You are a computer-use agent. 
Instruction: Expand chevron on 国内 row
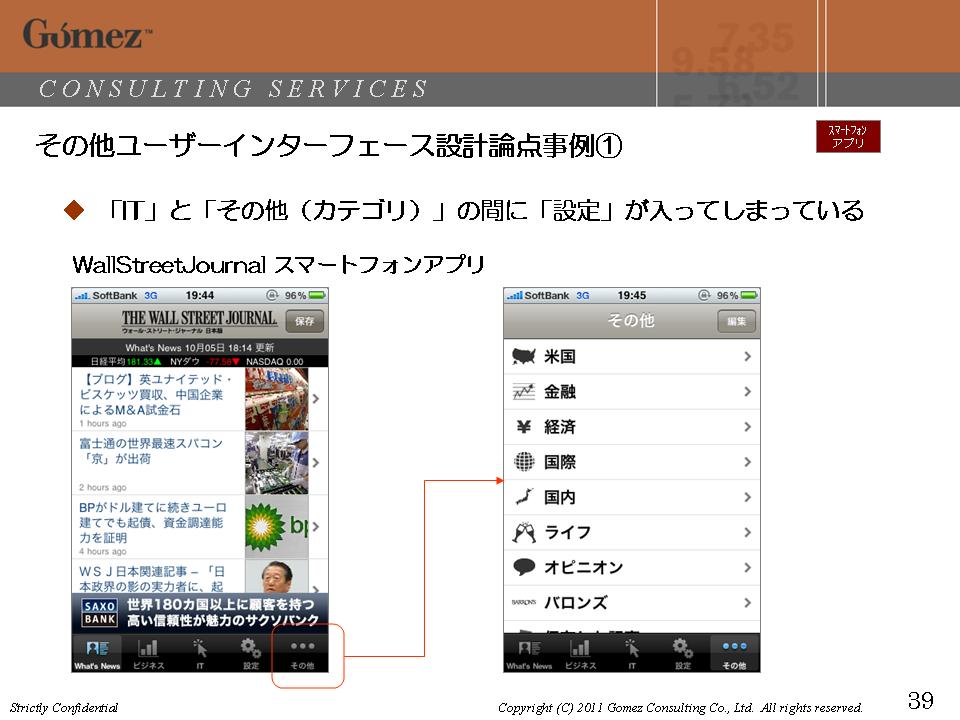pos(748,497)
